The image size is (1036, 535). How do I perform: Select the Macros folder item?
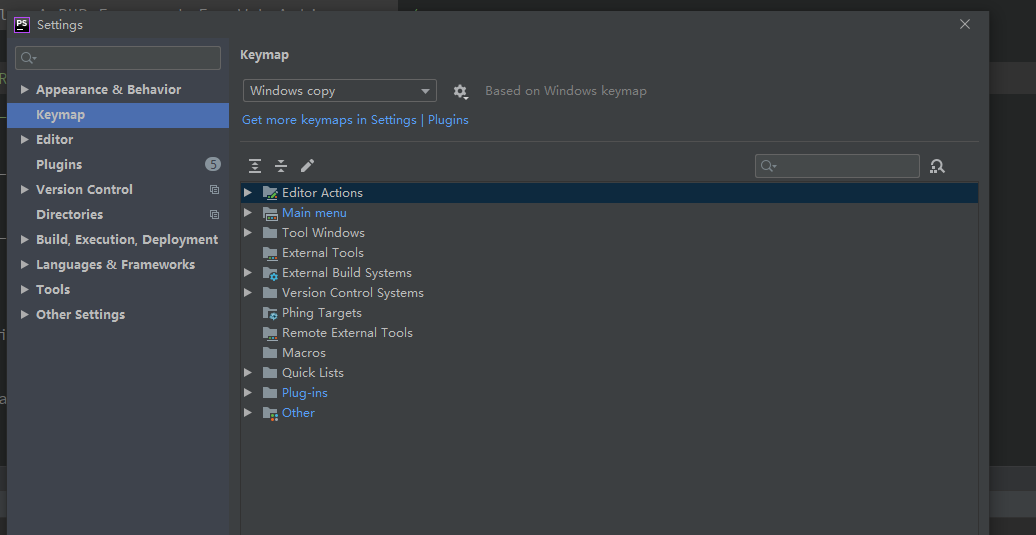[303, 353]
